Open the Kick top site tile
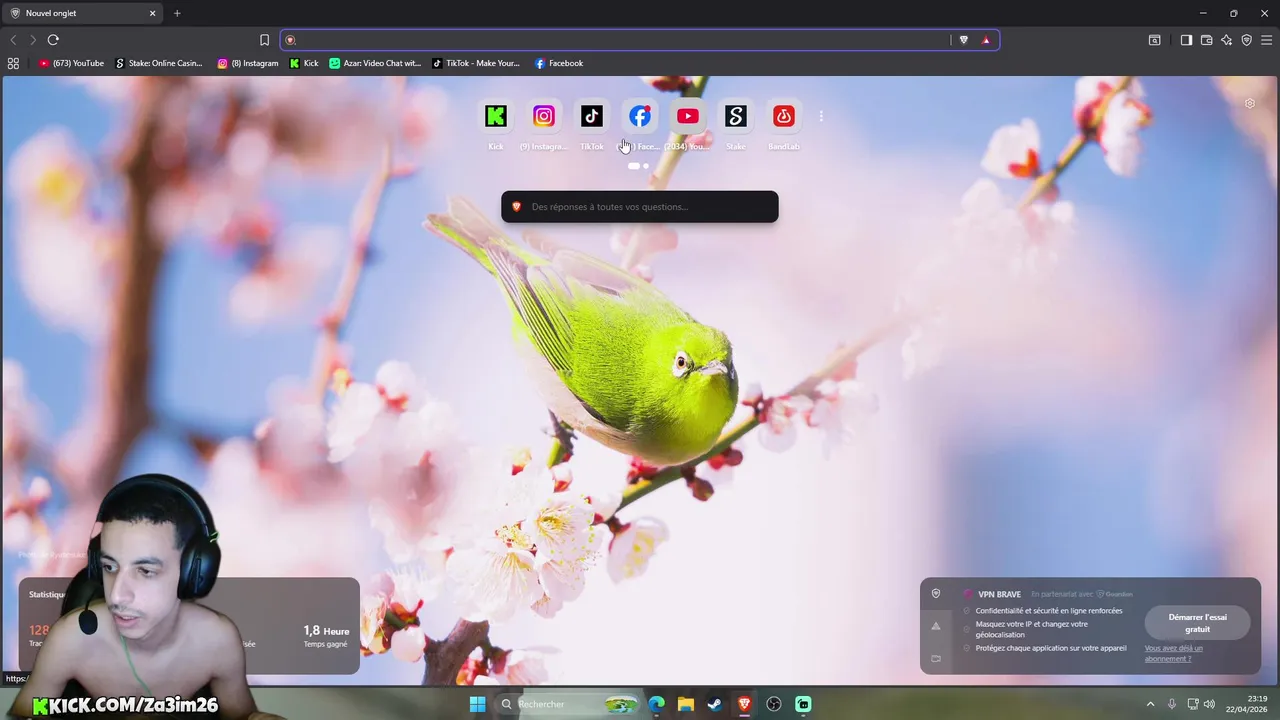Screen dimensions: 1280x720 496,117
